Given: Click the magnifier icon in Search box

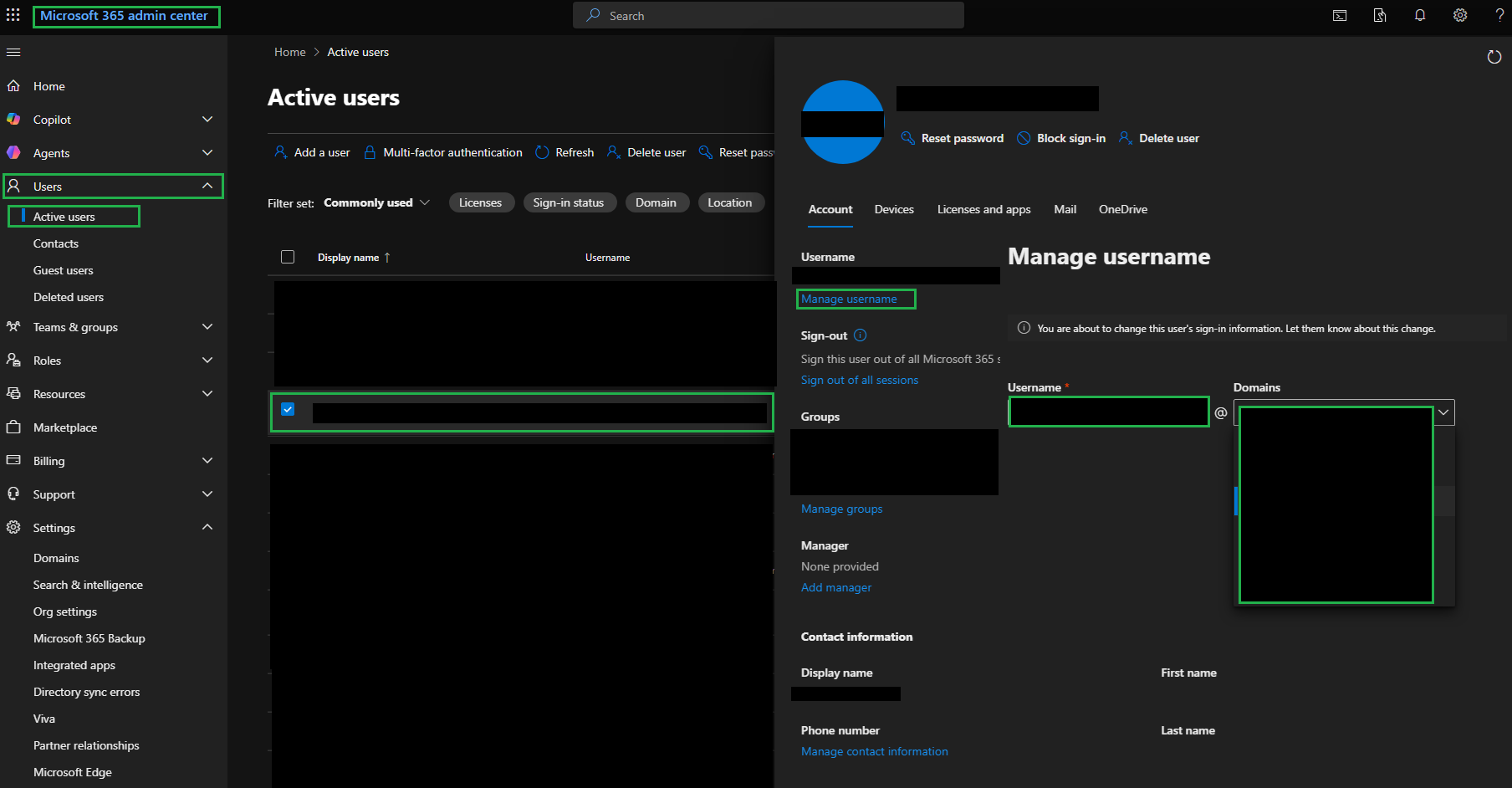Looking at the screenshot, I should (x=593, y=15).
